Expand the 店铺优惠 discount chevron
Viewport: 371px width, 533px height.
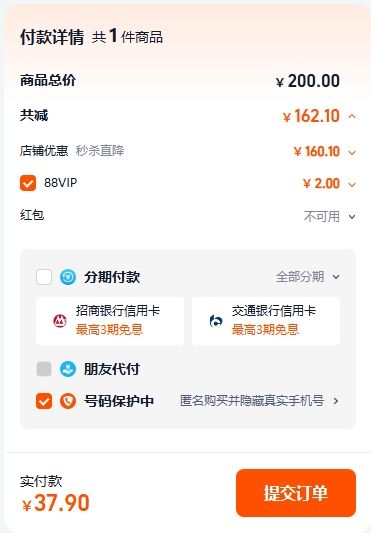(x=352, y=152)
